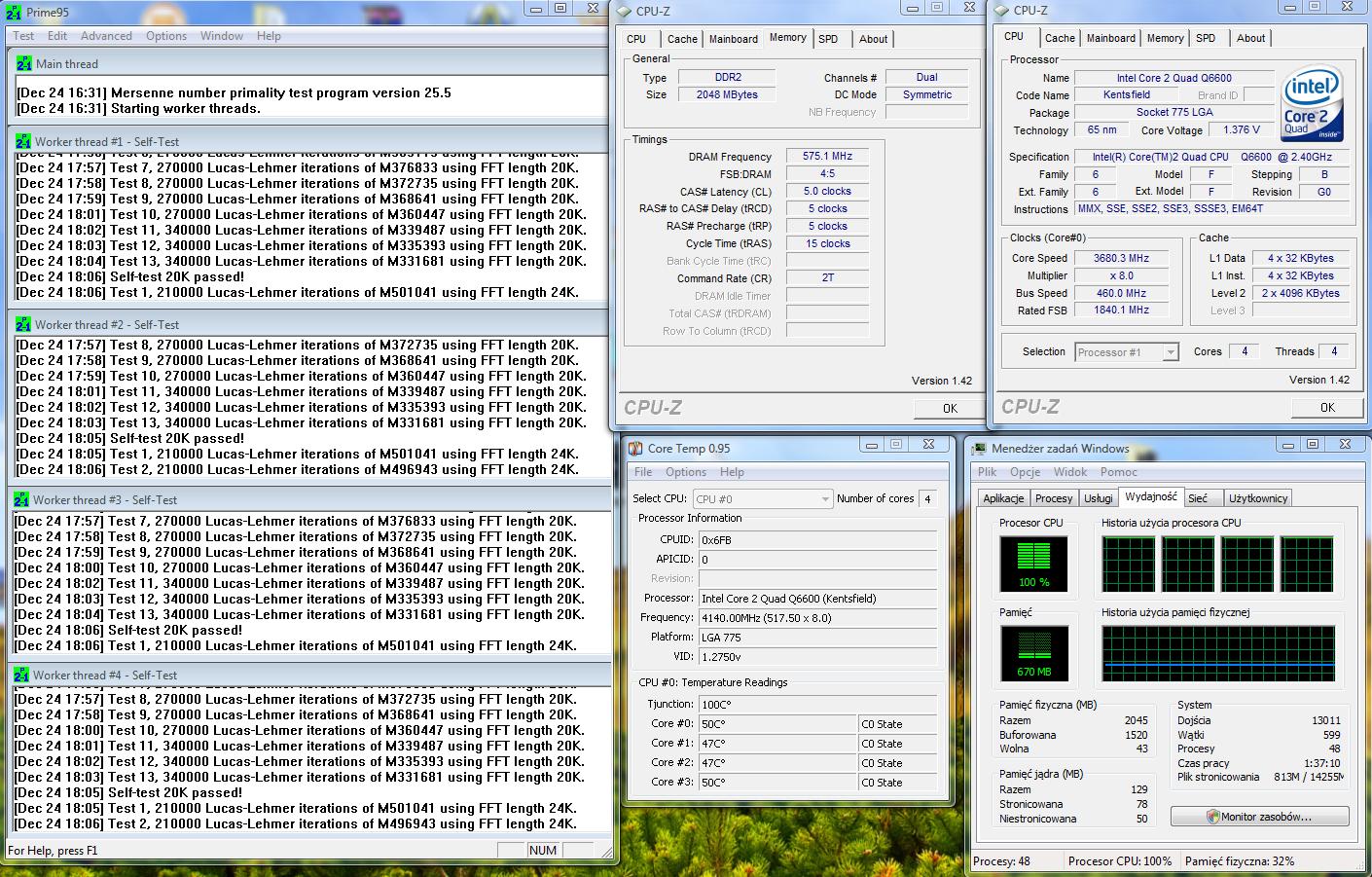Click the Worker thread #1 window icon
The height and width of the screenshot is (877, 1372).
(22, 141)
